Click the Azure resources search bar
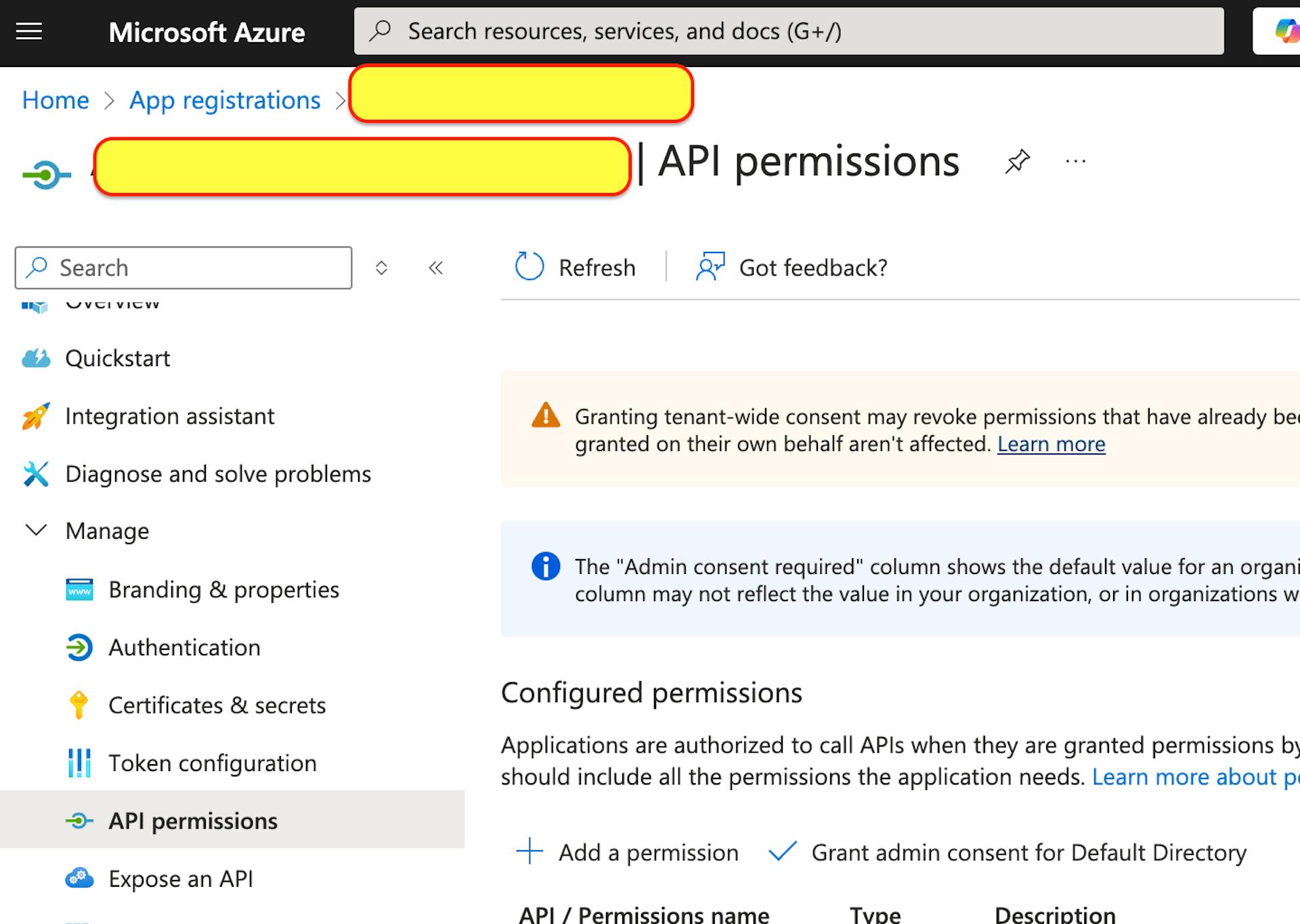1300x924 pixels. pyautogui.click(x=789, y=30)
